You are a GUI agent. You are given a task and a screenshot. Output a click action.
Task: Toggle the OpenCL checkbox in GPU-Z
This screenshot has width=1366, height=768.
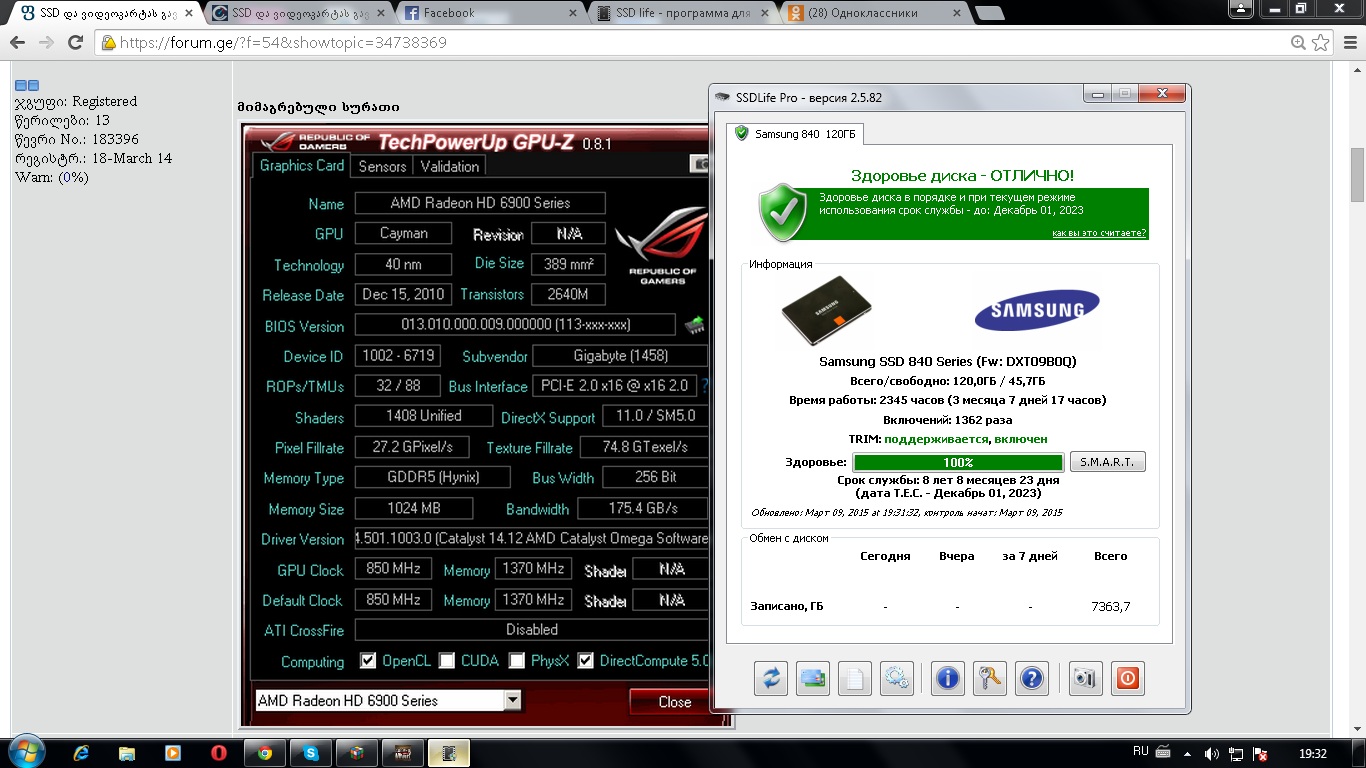[368, 661]
